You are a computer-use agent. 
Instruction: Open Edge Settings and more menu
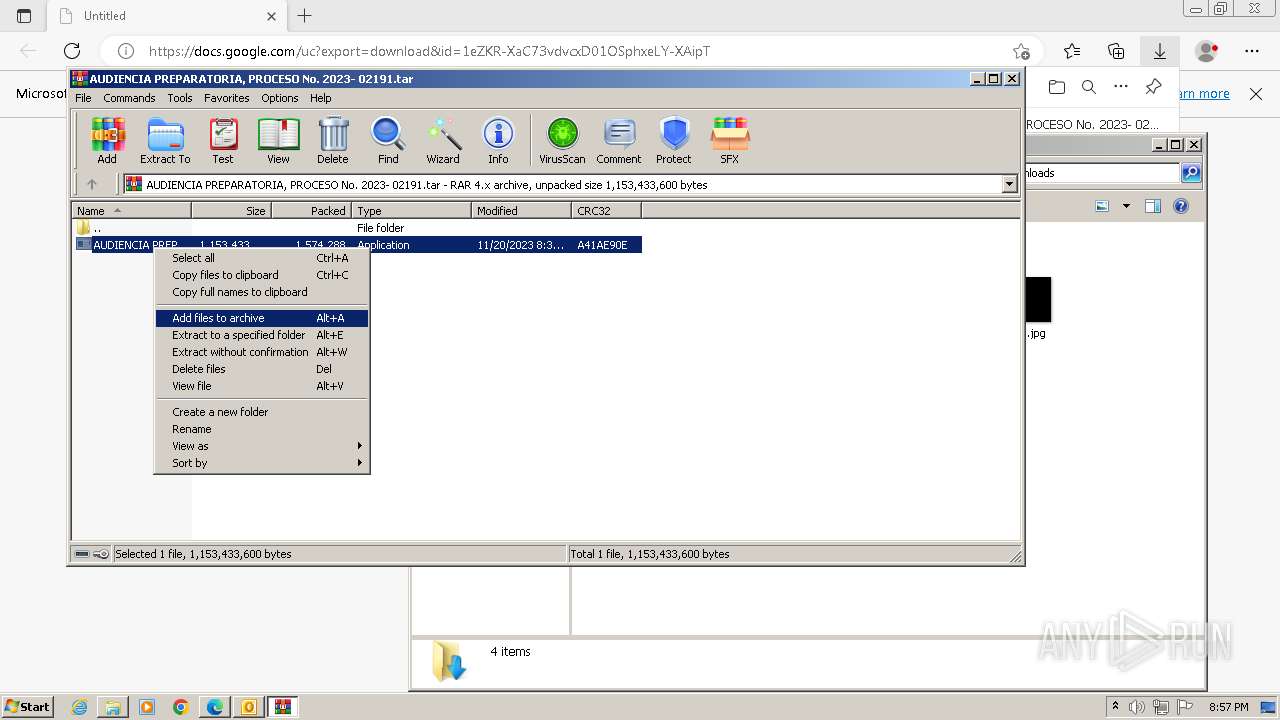click(x=1252, y=51)
